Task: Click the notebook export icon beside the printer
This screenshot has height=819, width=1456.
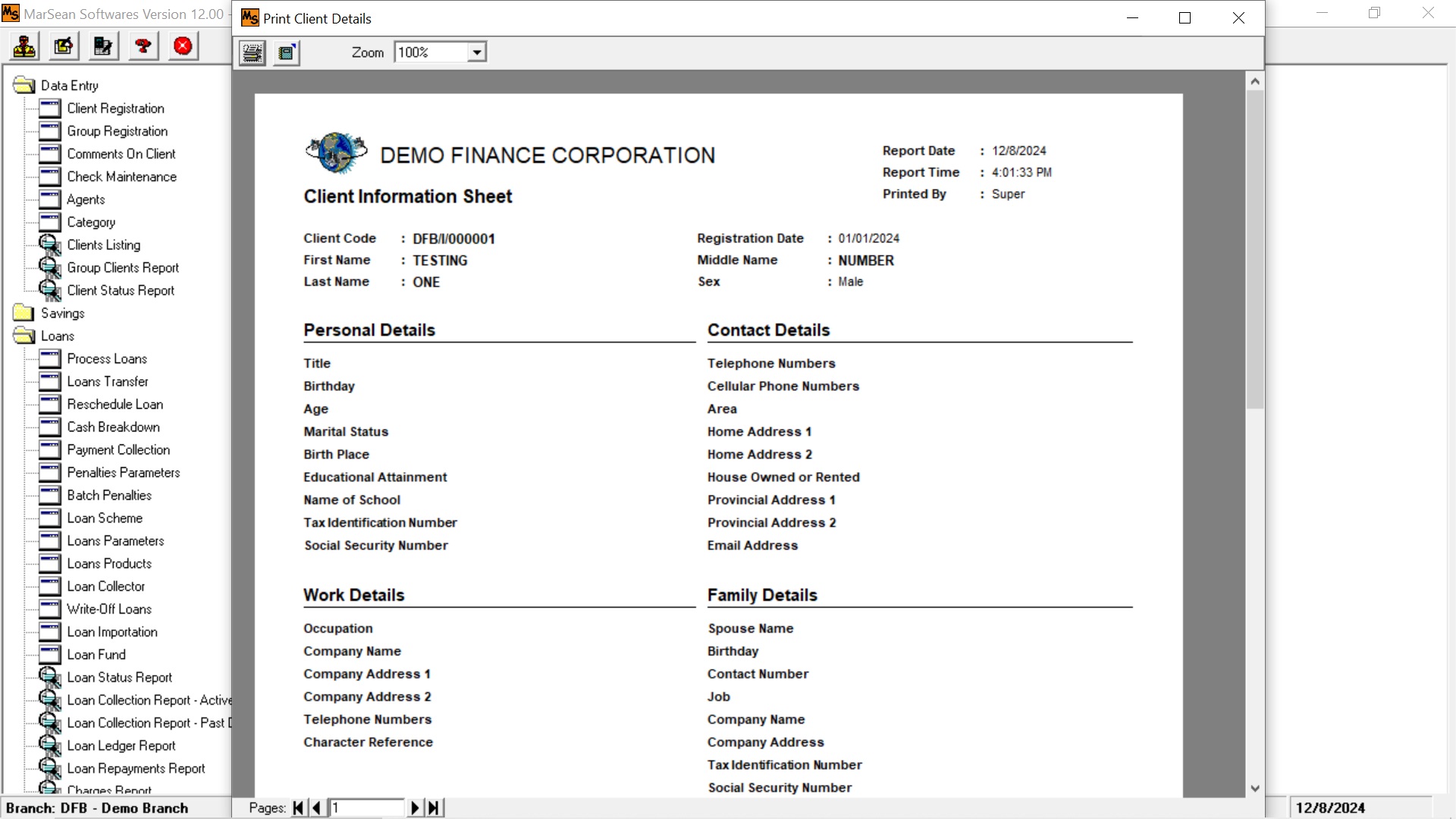Action: (287, 52)
